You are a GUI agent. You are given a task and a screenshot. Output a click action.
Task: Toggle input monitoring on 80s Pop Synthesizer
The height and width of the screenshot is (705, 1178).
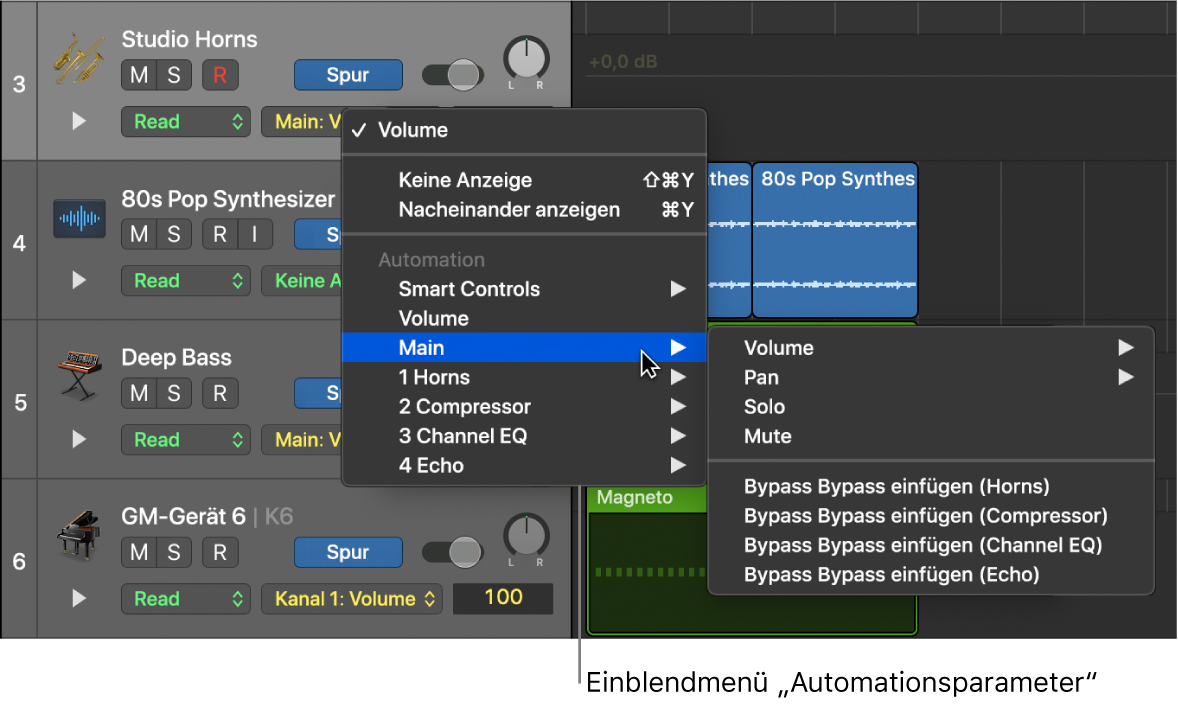tap(255, 234)
